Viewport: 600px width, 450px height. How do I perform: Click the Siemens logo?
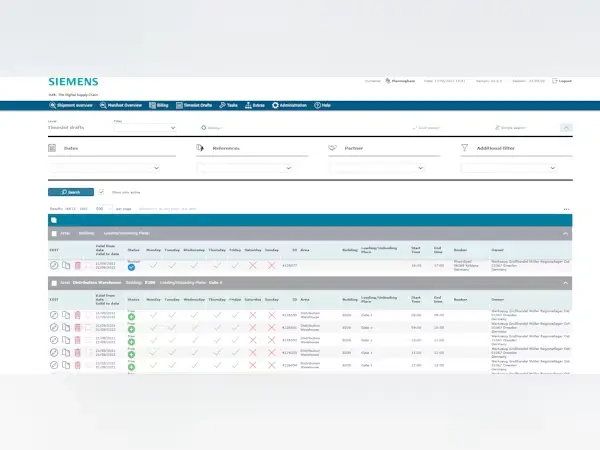pyautogui.click(x=73, y=80)
